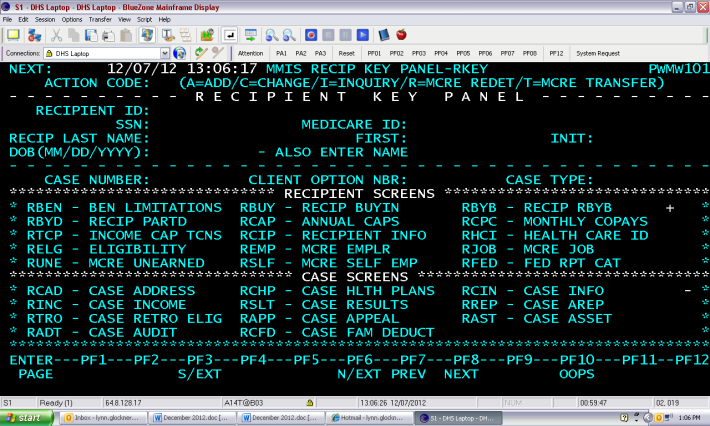Click the PF01 button in toolbar
The width and height of the screenshot is (710, 426).
pyautogui.click(x=374, y=53)
